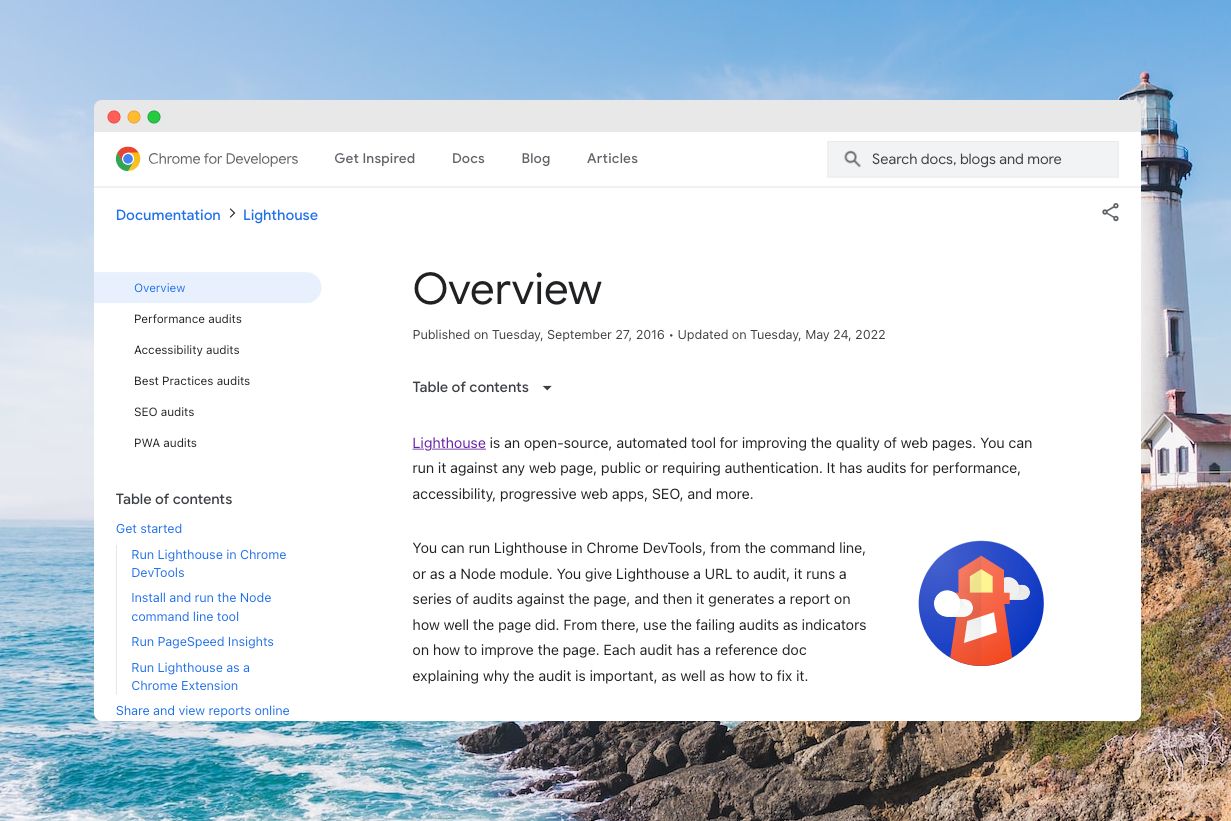Click the Chrome logo icon
Viewport: 1231px width, 821px height.
click(x=128, y=159)
